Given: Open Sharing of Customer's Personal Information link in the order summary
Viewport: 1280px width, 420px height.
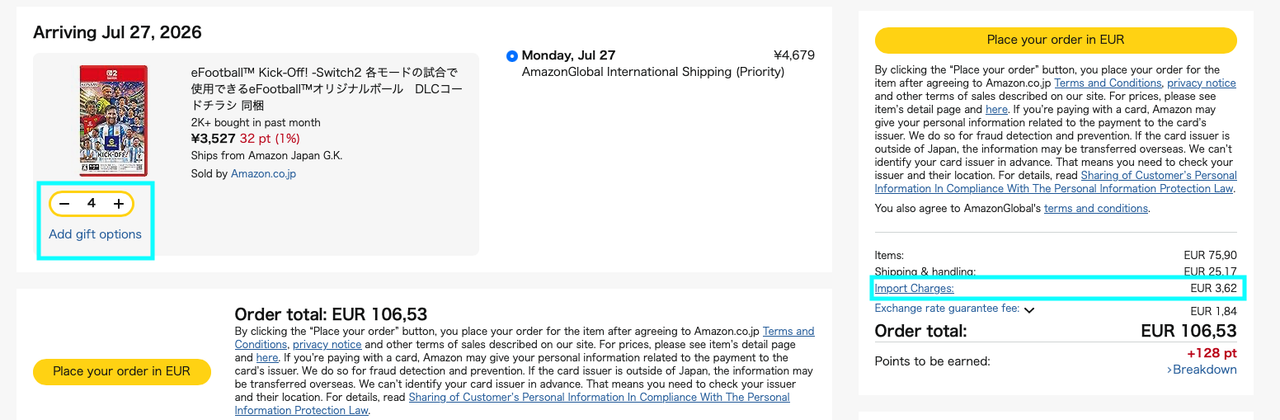Looking at the screenshot, I should tap(1055, 181).
